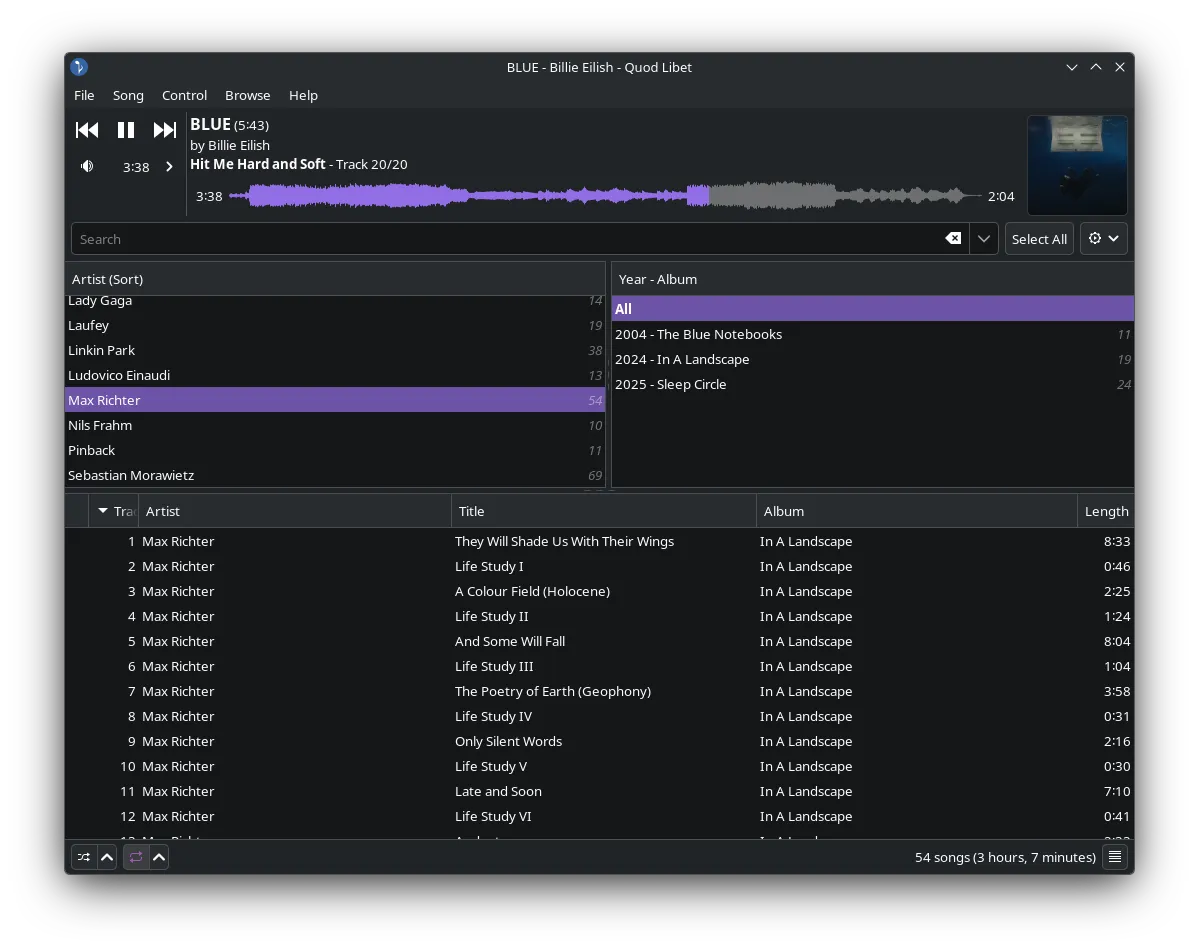Clear the search text with the backspace icon

pyautogui.click(x=953, y=239)
